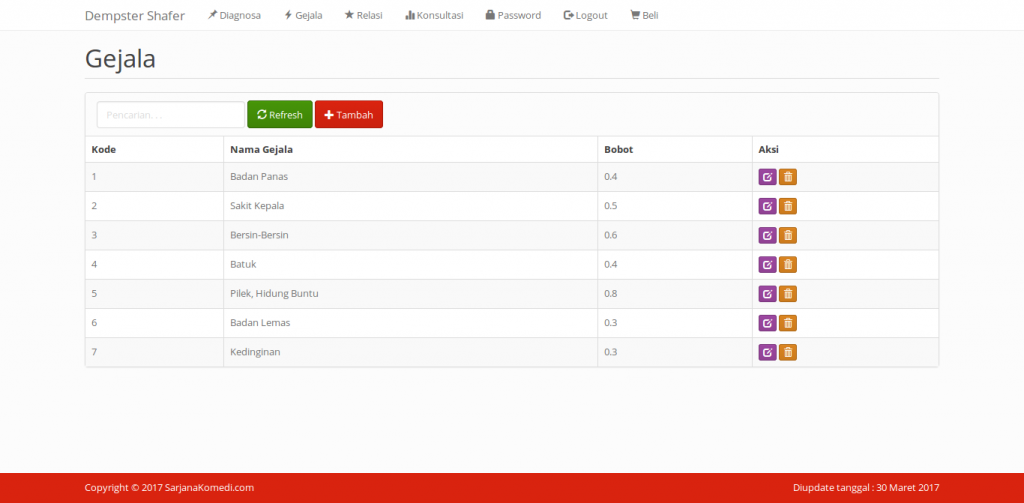This screenshot has height=503, width=1024.
Task: Edit the Batuk symptom
Action: click(x=767, y=264)
